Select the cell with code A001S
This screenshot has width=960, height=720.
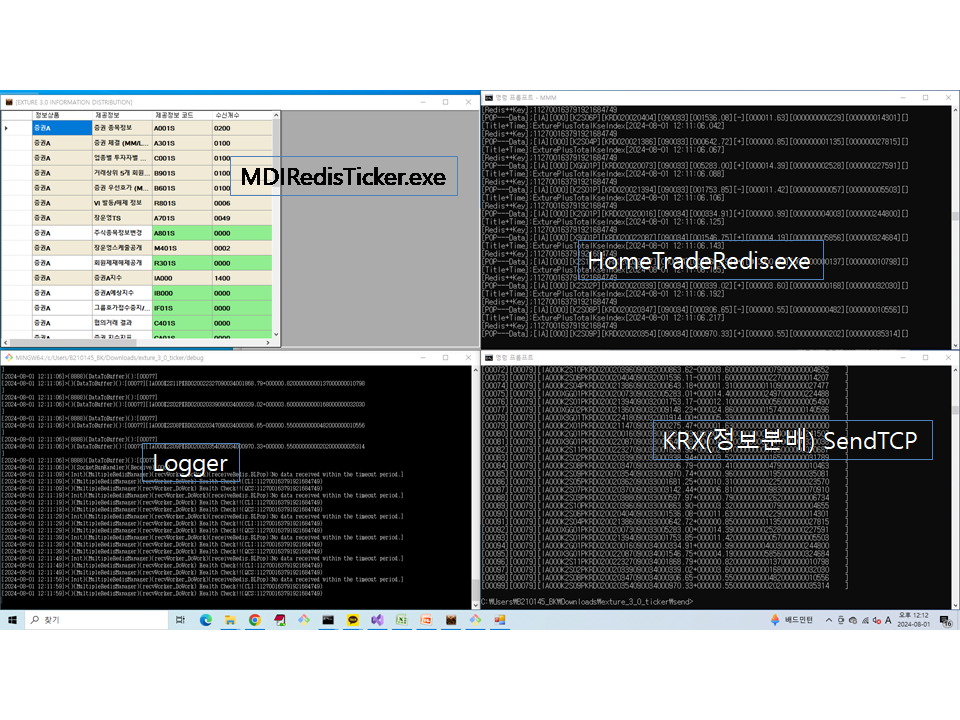pos(182,128)
